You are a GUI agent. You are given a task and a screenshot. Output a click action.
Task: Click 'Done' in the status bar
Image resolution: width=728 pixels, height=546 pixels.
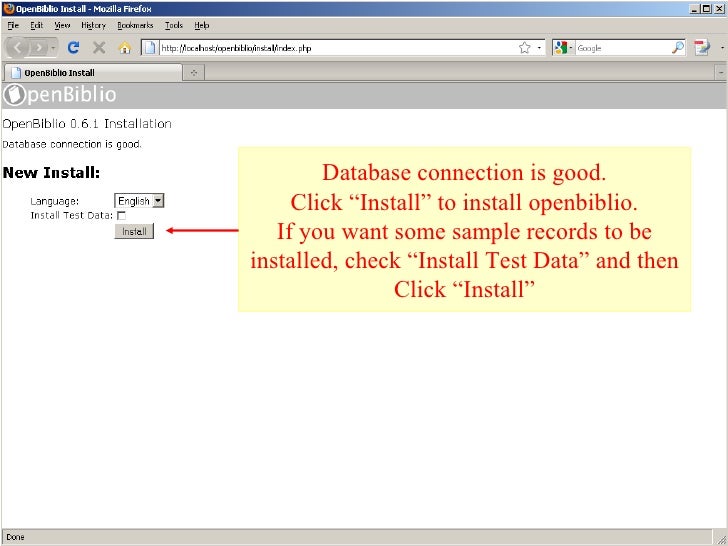[15, 537]
